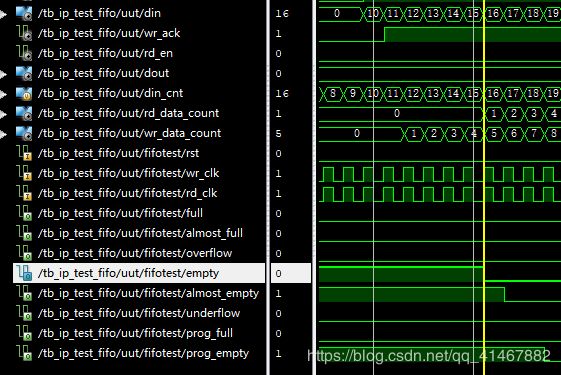Click the prog_full signal icon

[x=25, y=333]
